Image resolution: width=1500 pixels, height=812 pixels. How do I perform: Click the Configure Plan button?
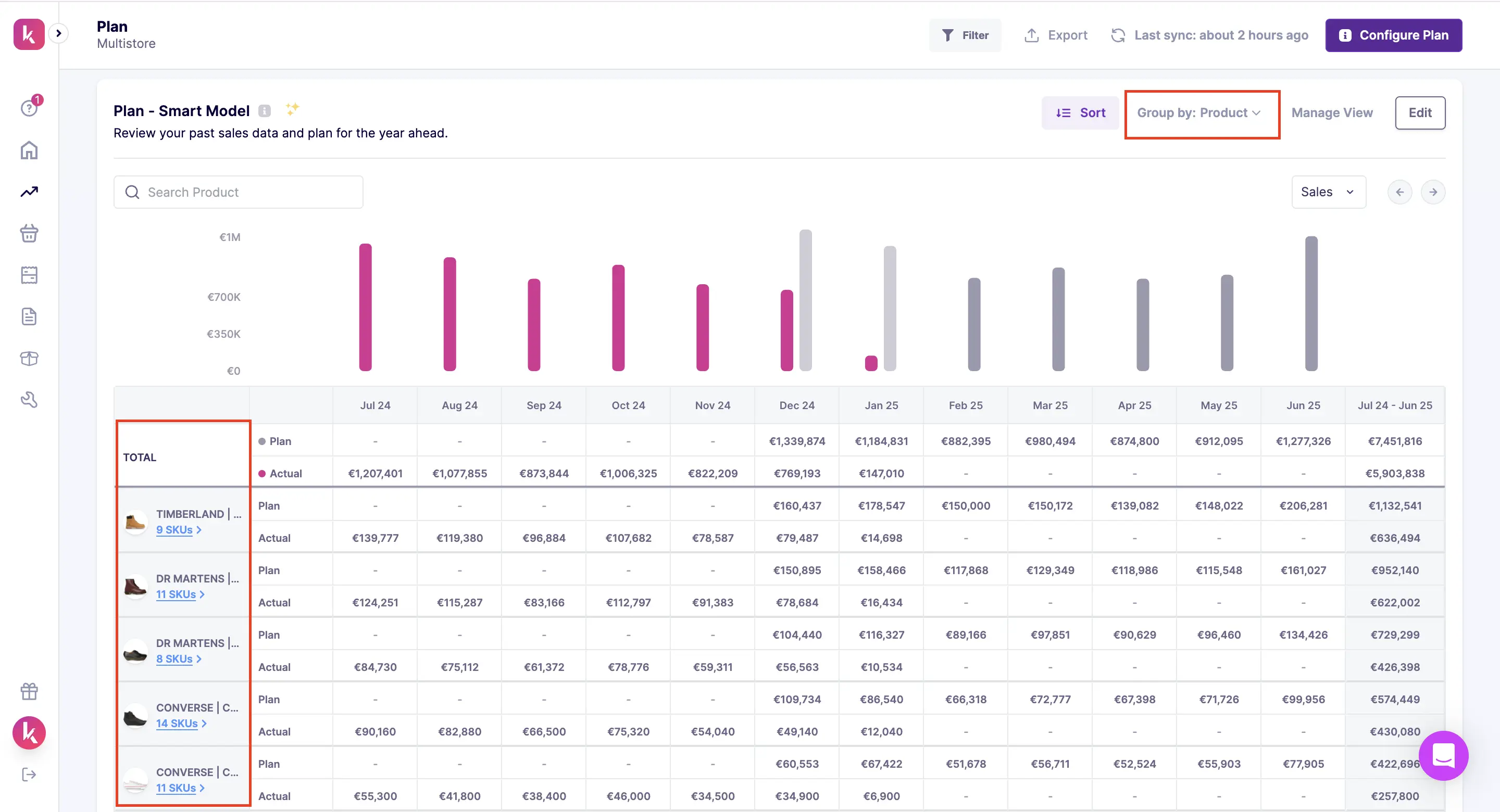(x=1393, y=35)
